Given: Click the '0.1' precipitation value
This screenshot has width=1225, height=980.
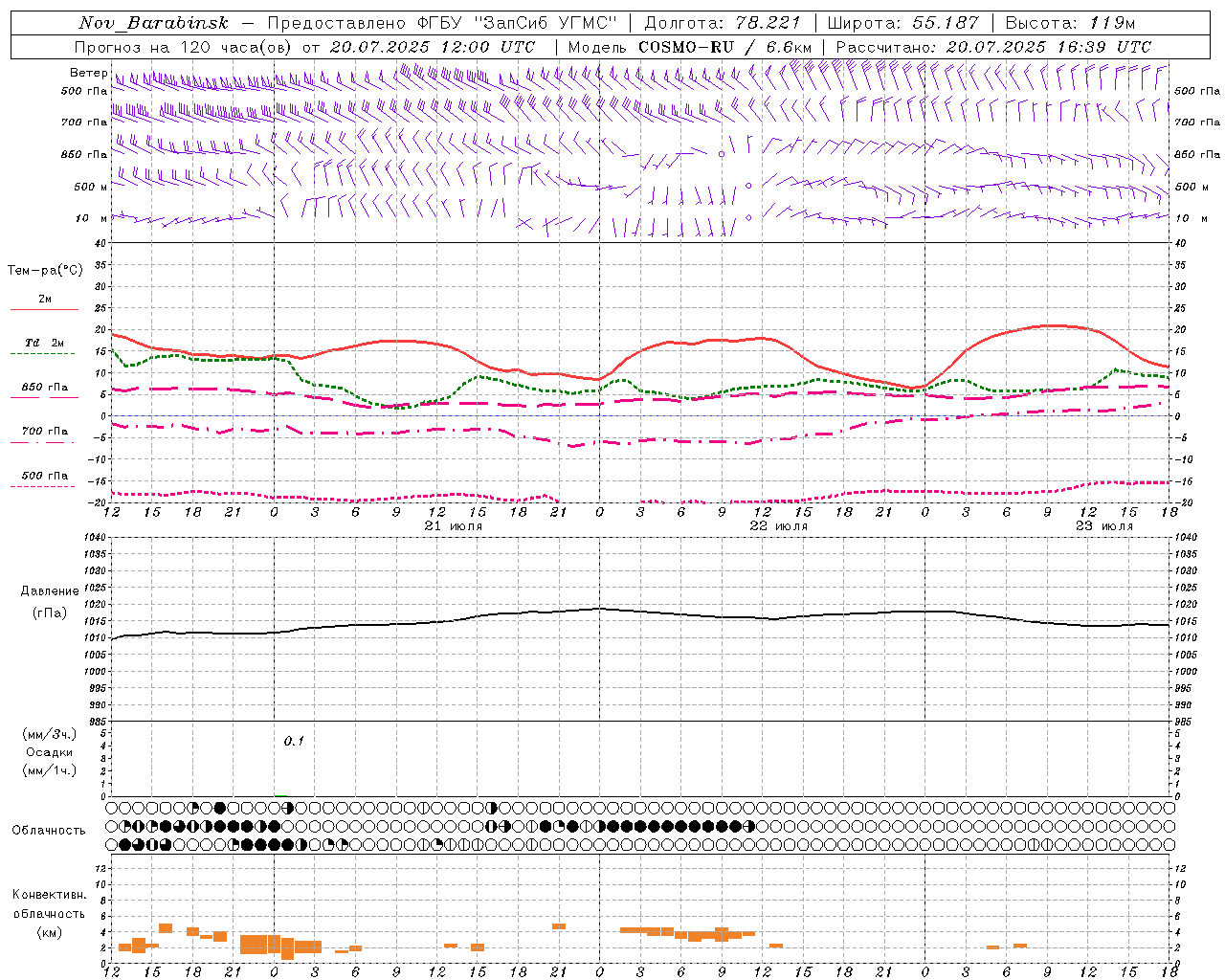Looking at the screenshot, I should click(x=294, y=741).
